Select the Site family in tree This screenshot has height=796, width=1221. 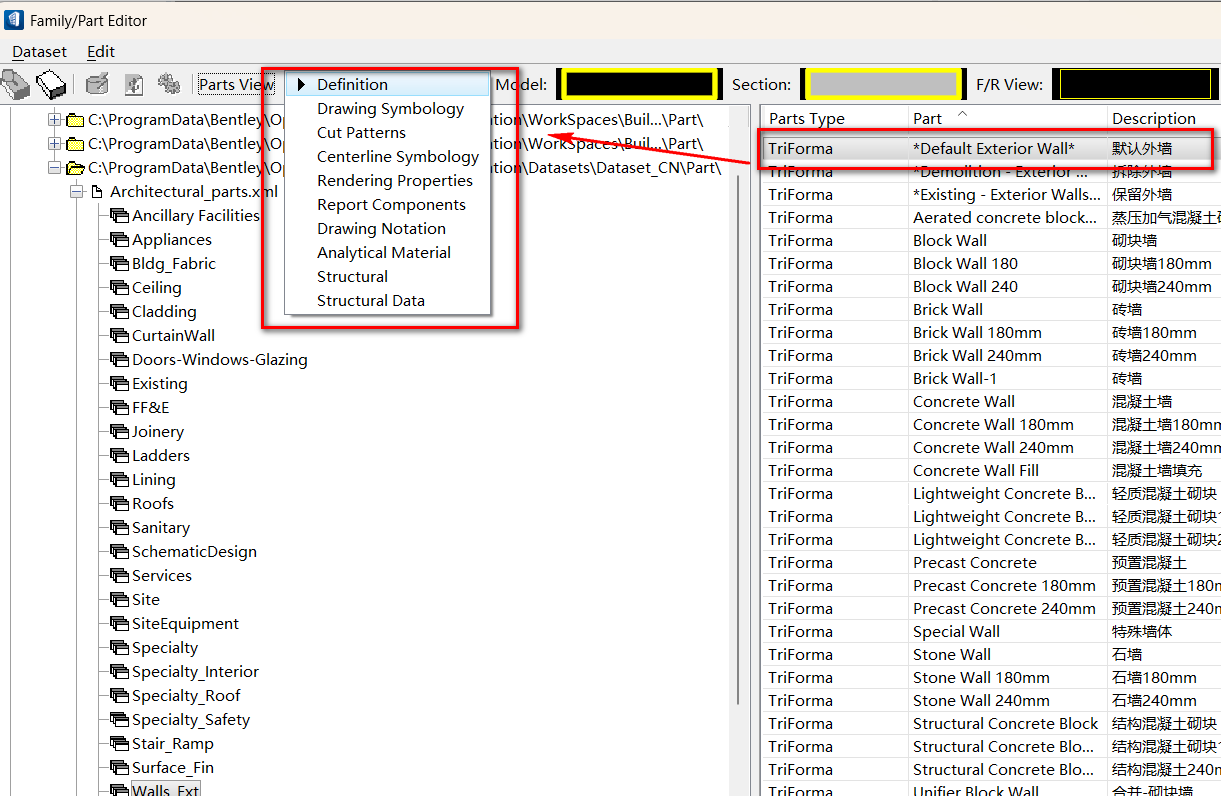click(146, 599)
